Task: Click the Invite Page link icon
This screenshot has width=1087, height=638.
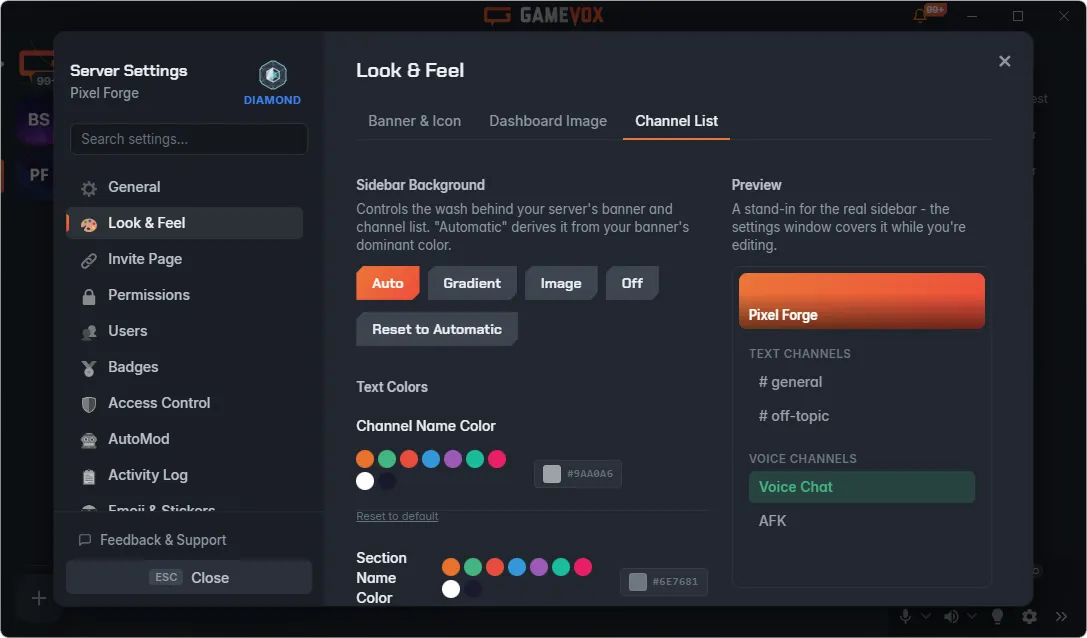Action: pos(89,260)
